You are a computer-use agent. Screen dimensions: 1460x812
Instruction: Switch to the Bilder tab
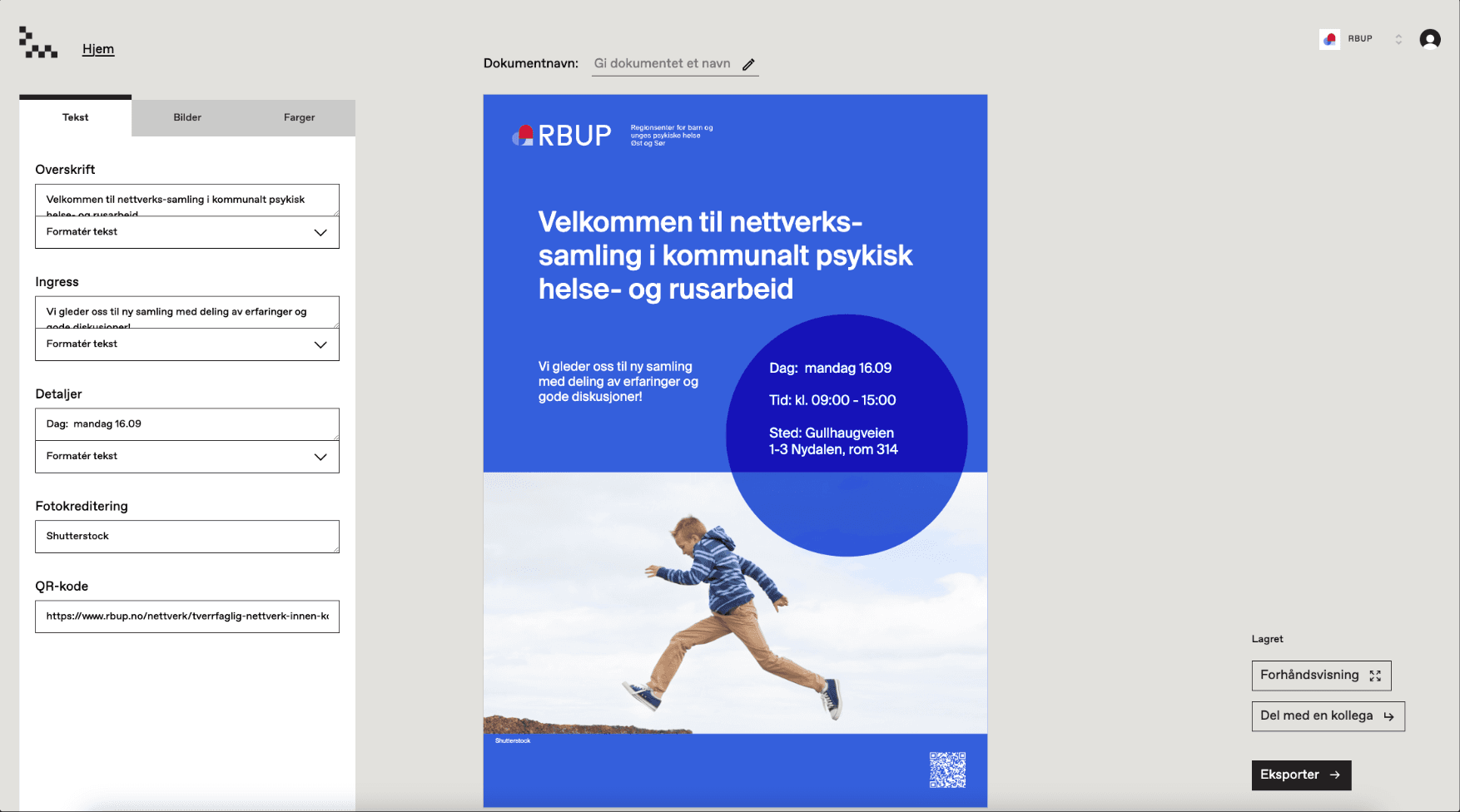pos(187,117)
